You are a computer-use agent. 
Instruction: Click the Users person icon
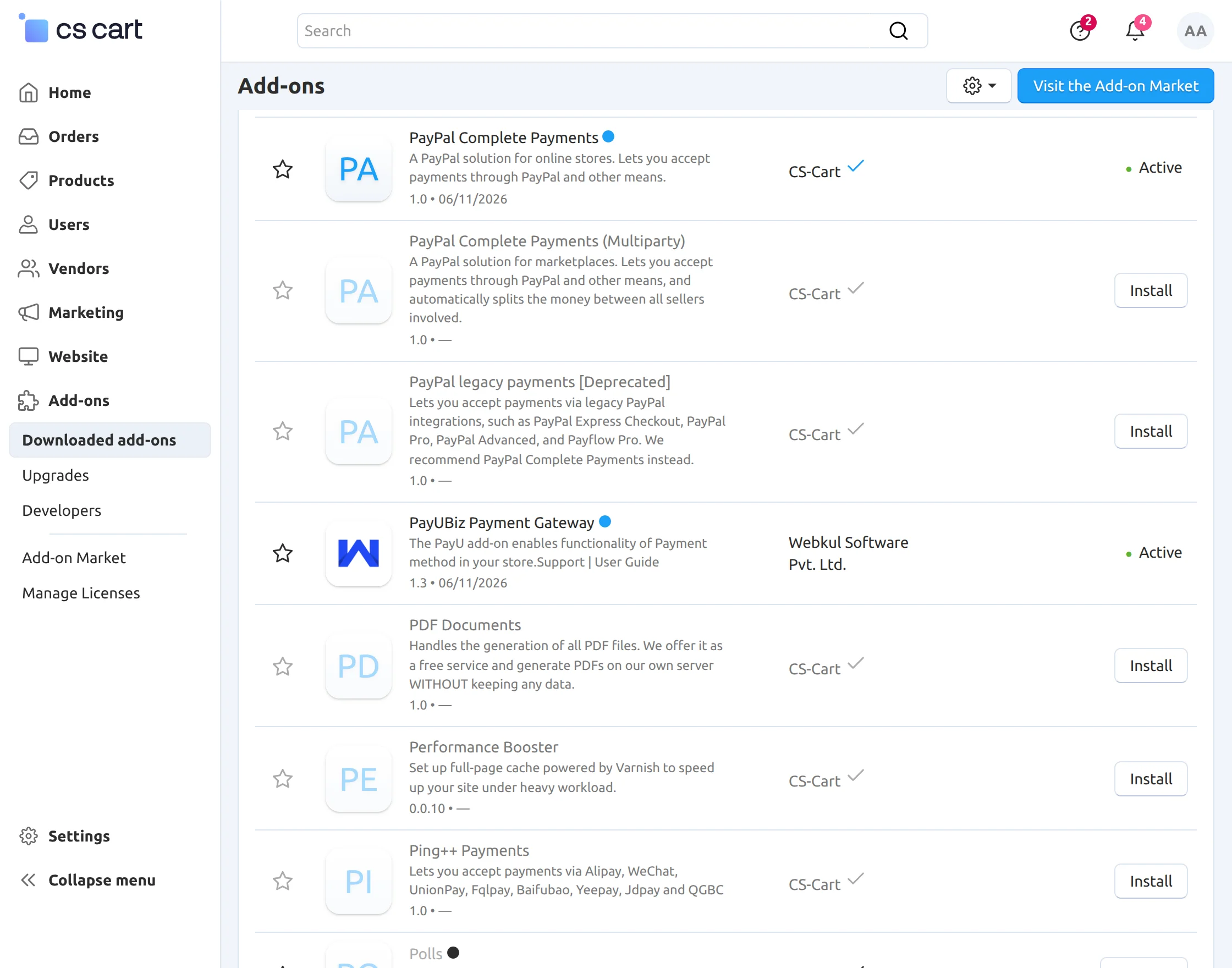29,224
